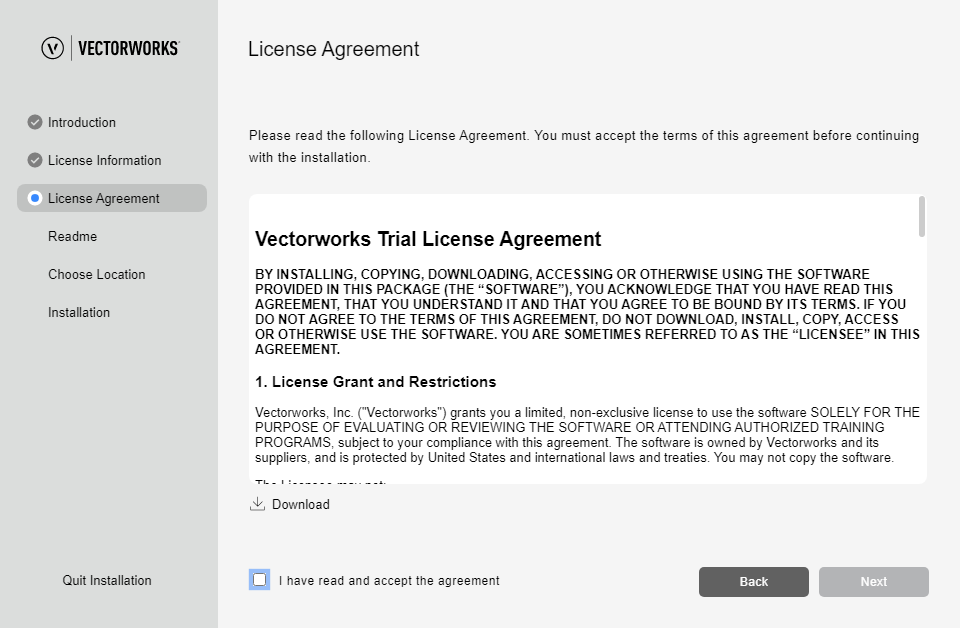Select the Installation step
This screenshot has width=960, height=628.
[79, 312]
